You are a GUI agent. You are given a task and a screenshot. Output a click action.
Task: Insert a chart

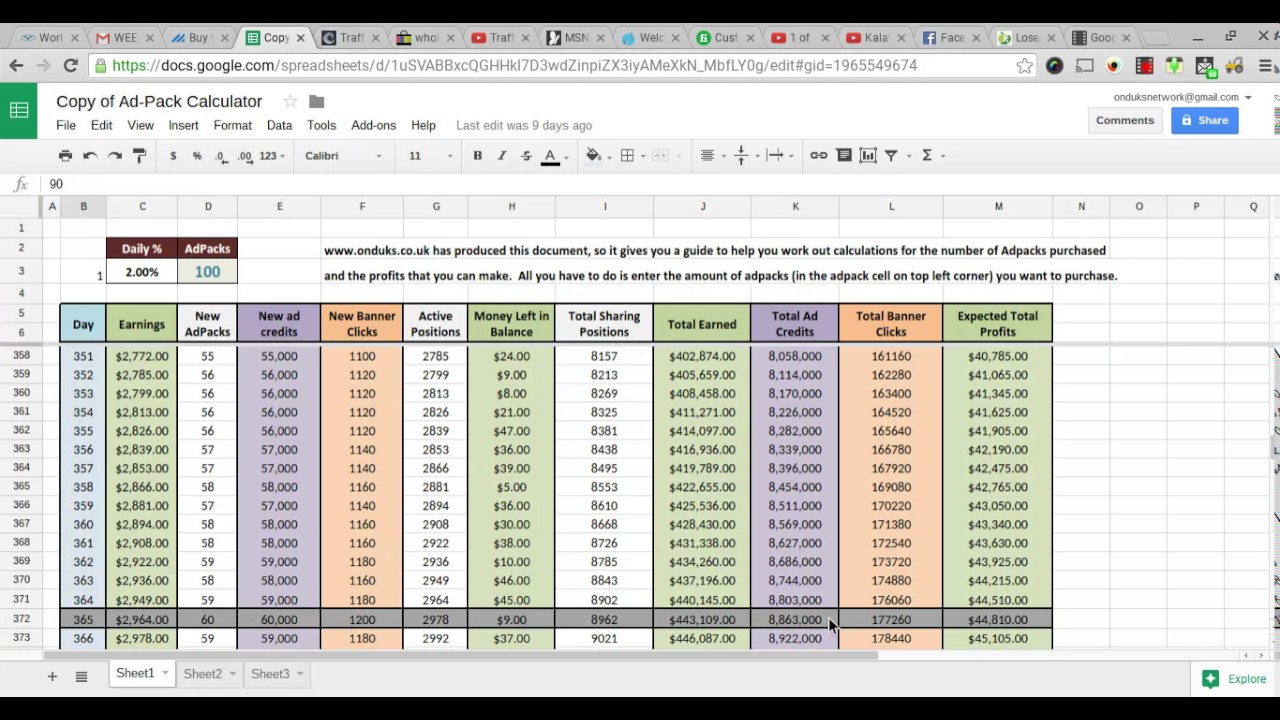tap(868, 155)
